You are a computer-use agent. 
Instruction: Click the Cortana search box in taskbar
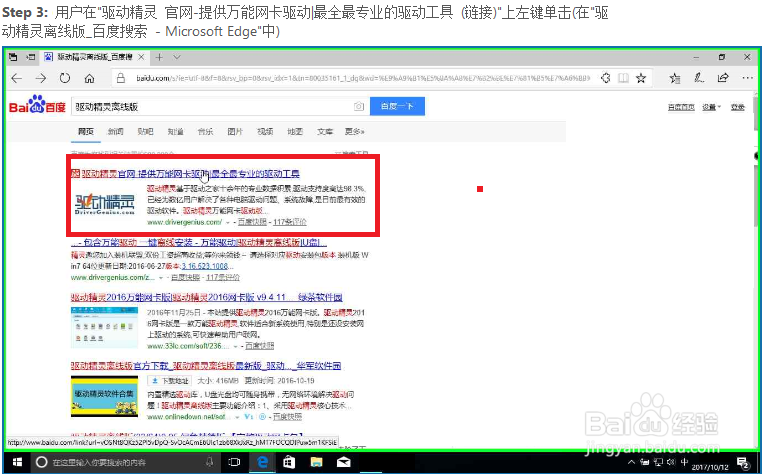coord(126,462)
